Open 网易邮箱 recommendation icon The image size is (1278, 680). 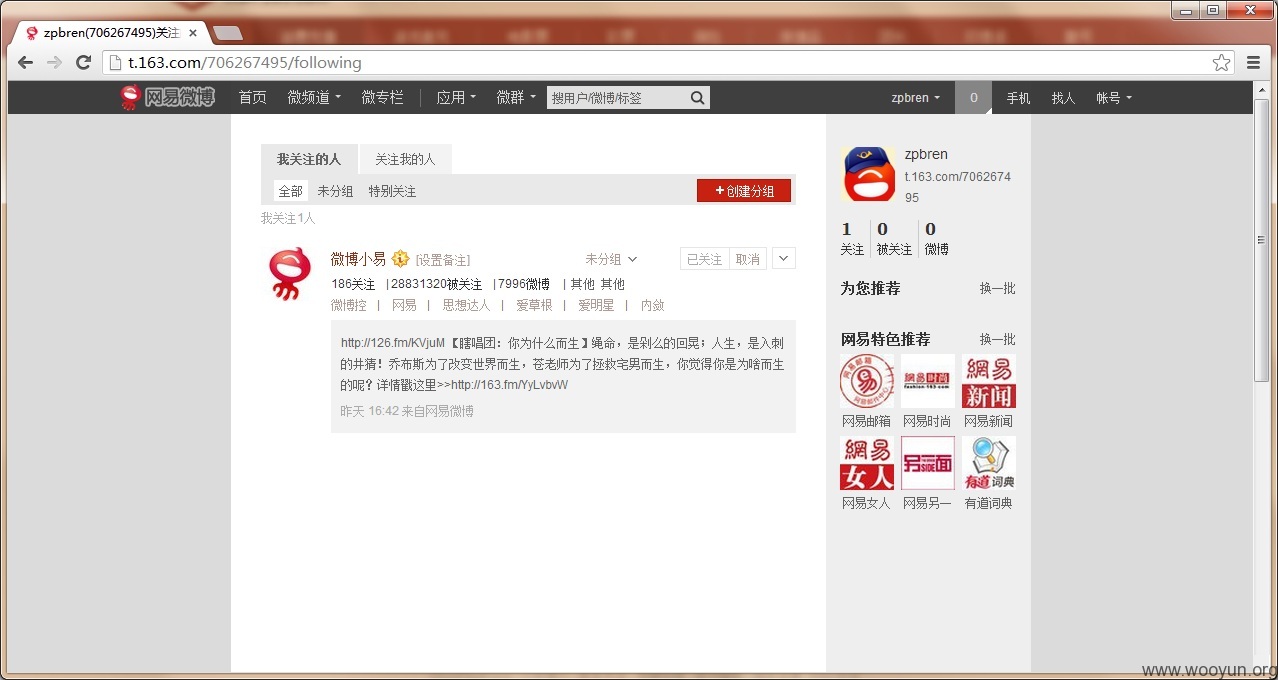tap(867, 382)
